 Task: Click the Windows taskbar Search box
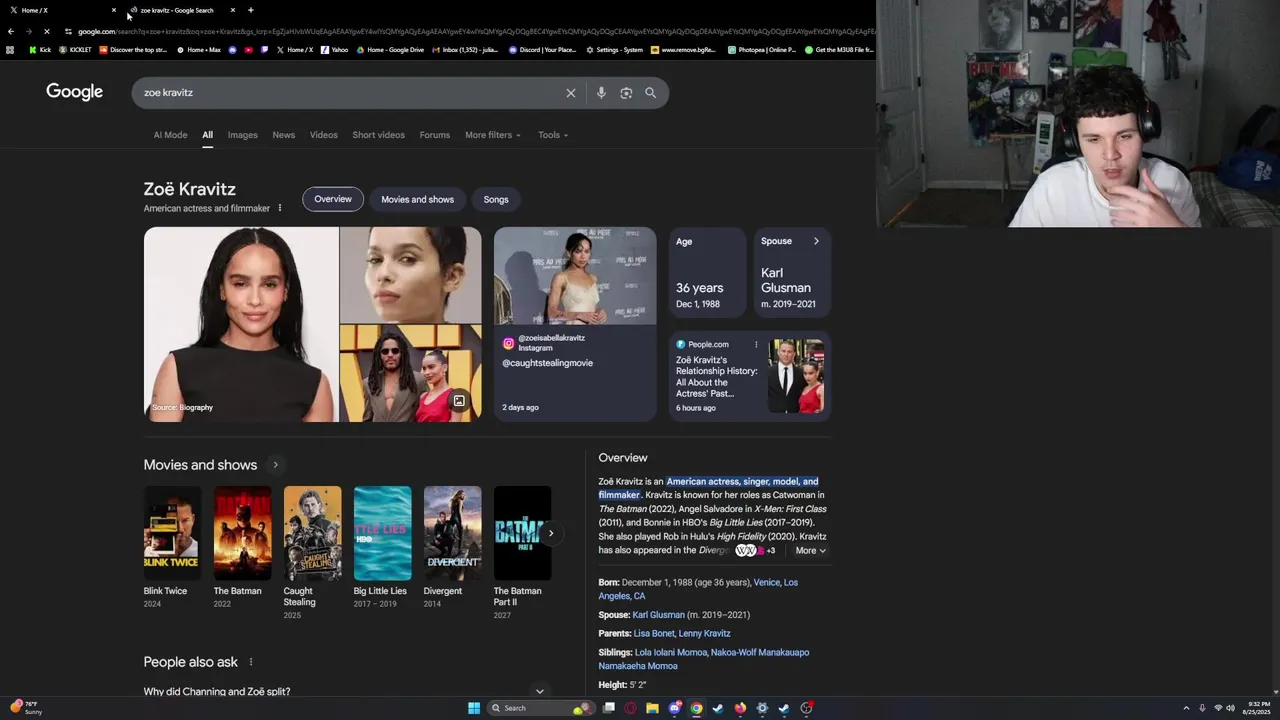pos(540,708)
